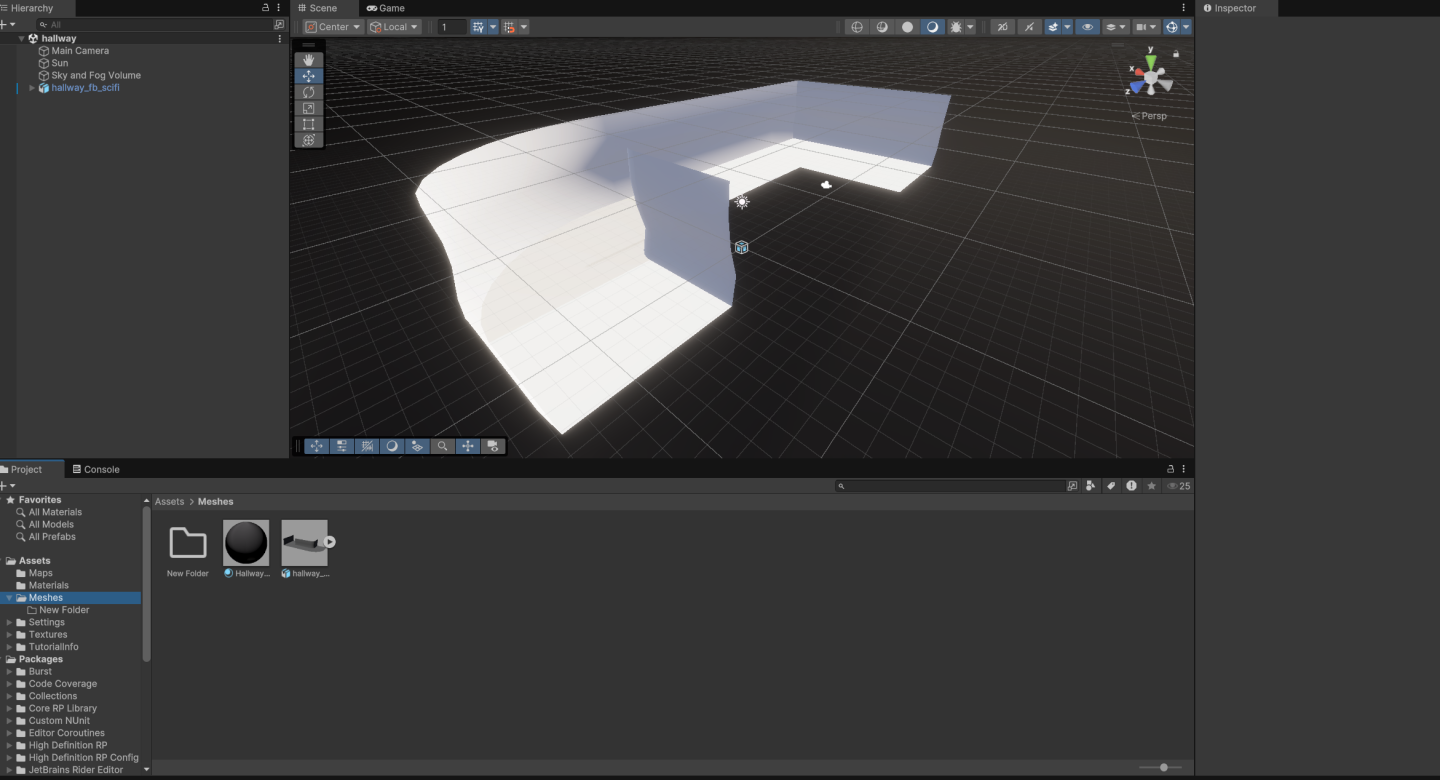Viewport: 1440px width, 780px height.
Task: Click the green Y axis cone on orientation gizmo
Action: pos(1151,62)
